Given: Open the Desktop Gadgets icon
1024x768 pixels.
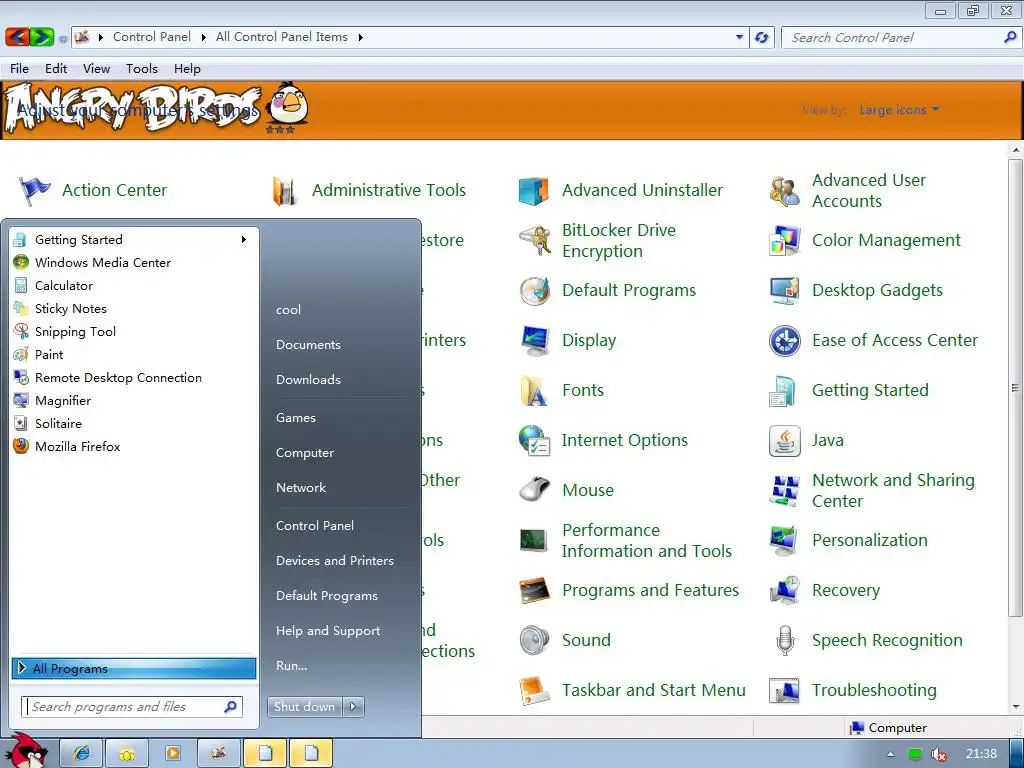Looking at the screenshot, I should [x=784, y=291].
